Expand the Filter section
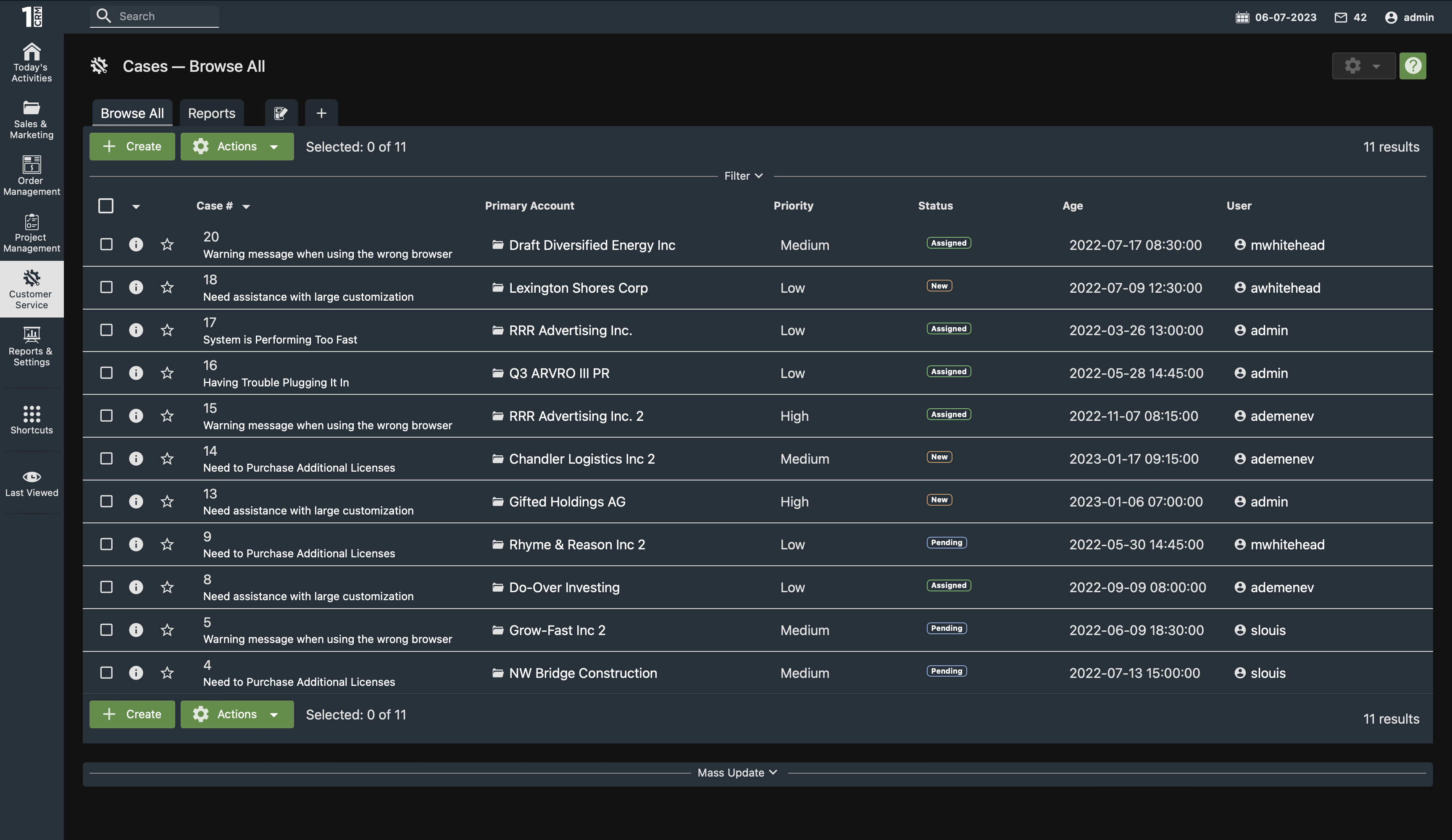Screen dimensions: 1452x840 743,176
